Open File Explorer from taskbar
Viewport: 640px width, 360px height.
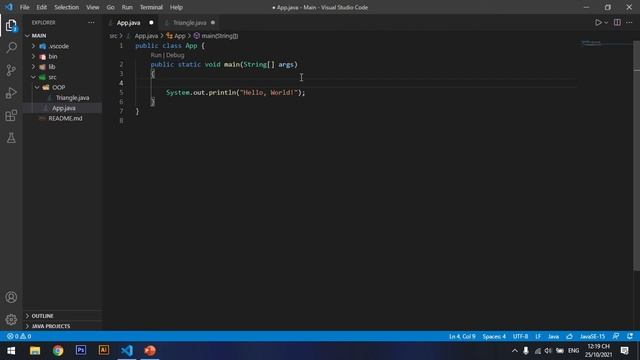click(35, 351)
